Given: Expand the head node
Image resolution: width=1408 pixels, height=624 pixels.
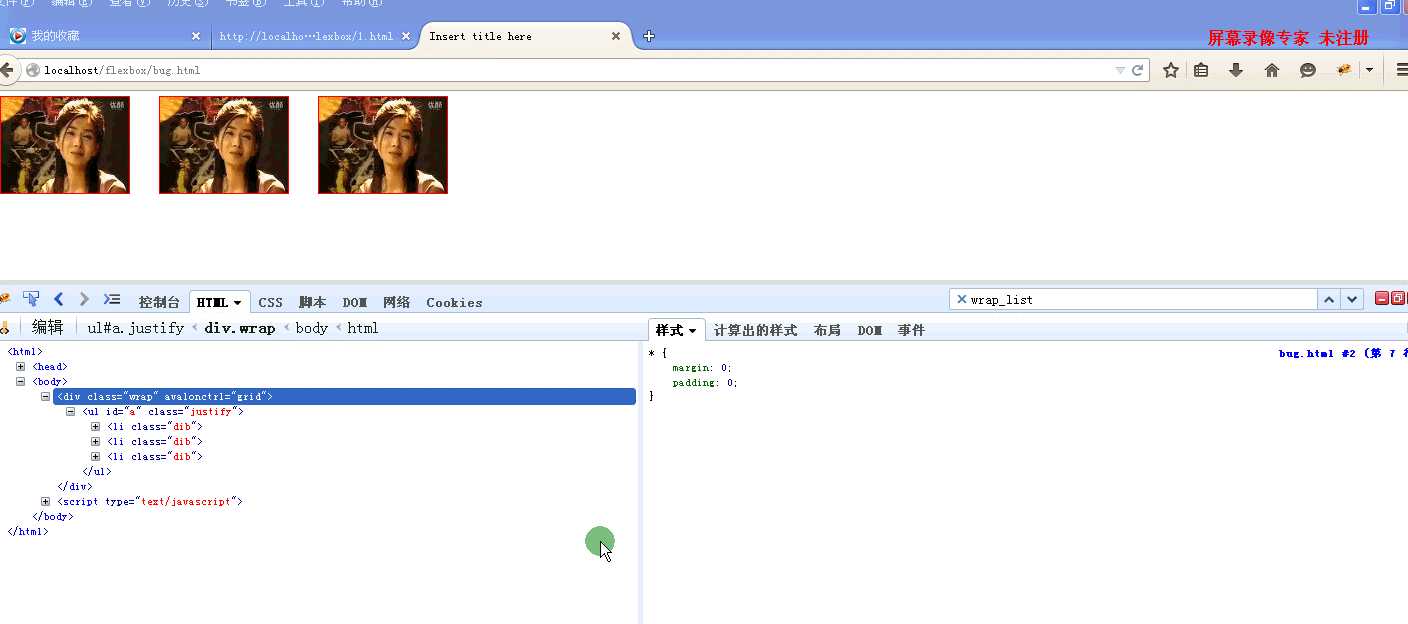Looking at the screenshot, I should tap(21, 367).
